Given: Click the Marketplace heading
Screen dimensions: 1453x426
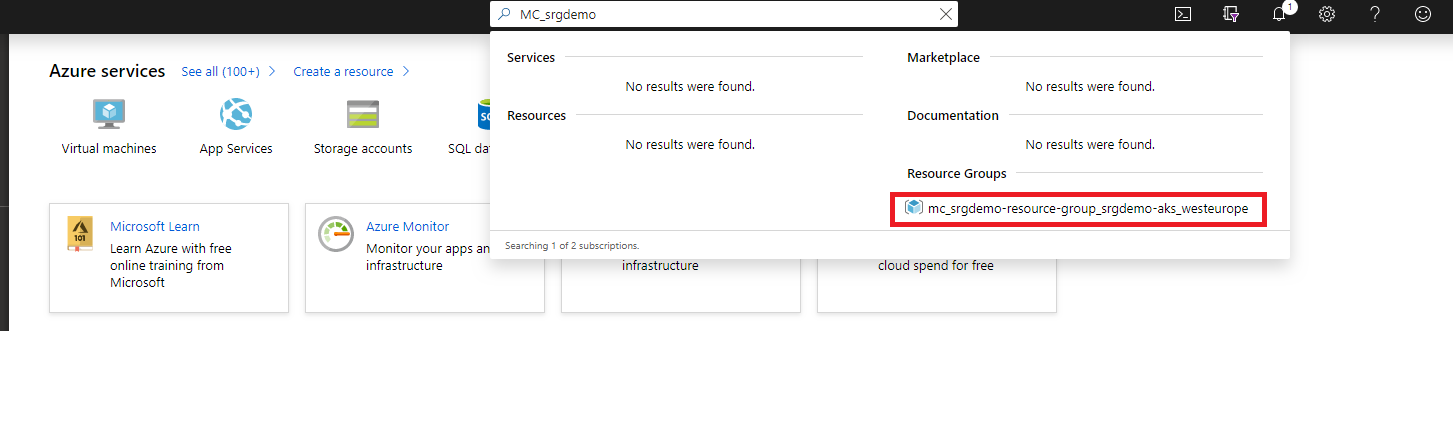Looking at the screenshot, I should [x=943, y=58].
